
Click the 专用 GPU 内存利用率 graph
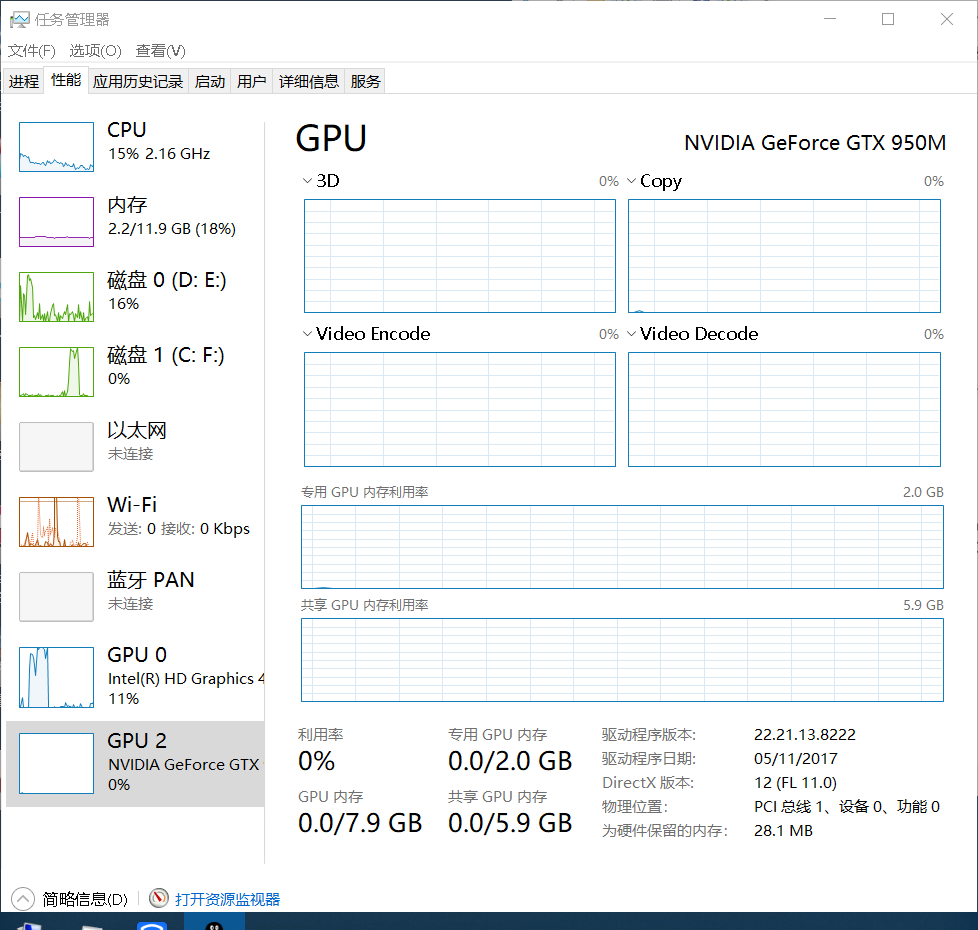click(x=622, y=547)
